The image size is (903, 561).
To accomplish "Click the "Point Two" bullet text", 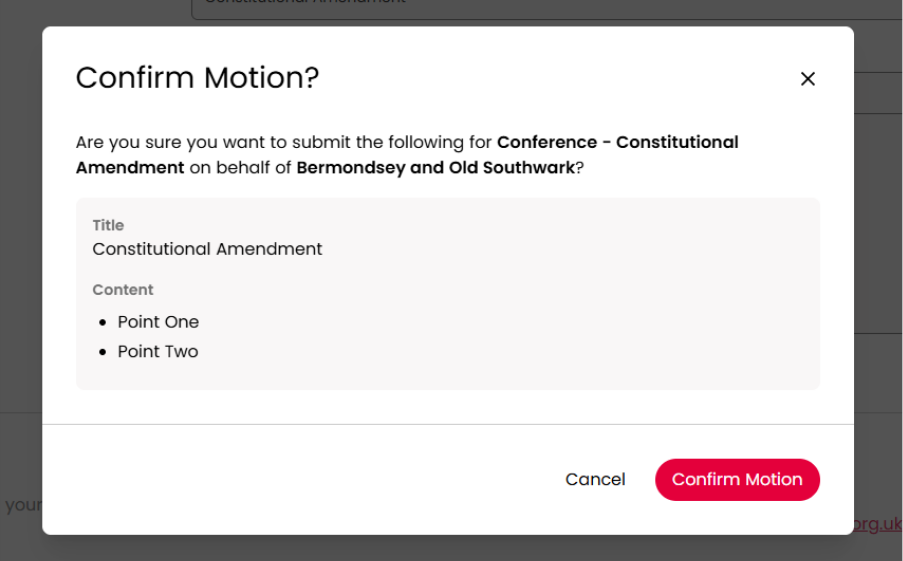I will pos(158,352).
